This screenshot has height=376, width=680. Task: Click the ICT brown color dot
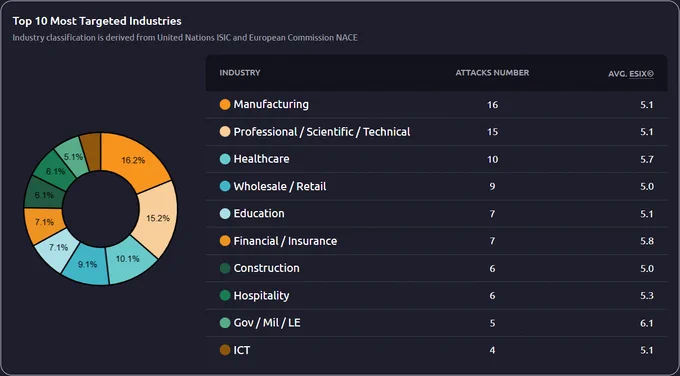(x=225, y=350)
